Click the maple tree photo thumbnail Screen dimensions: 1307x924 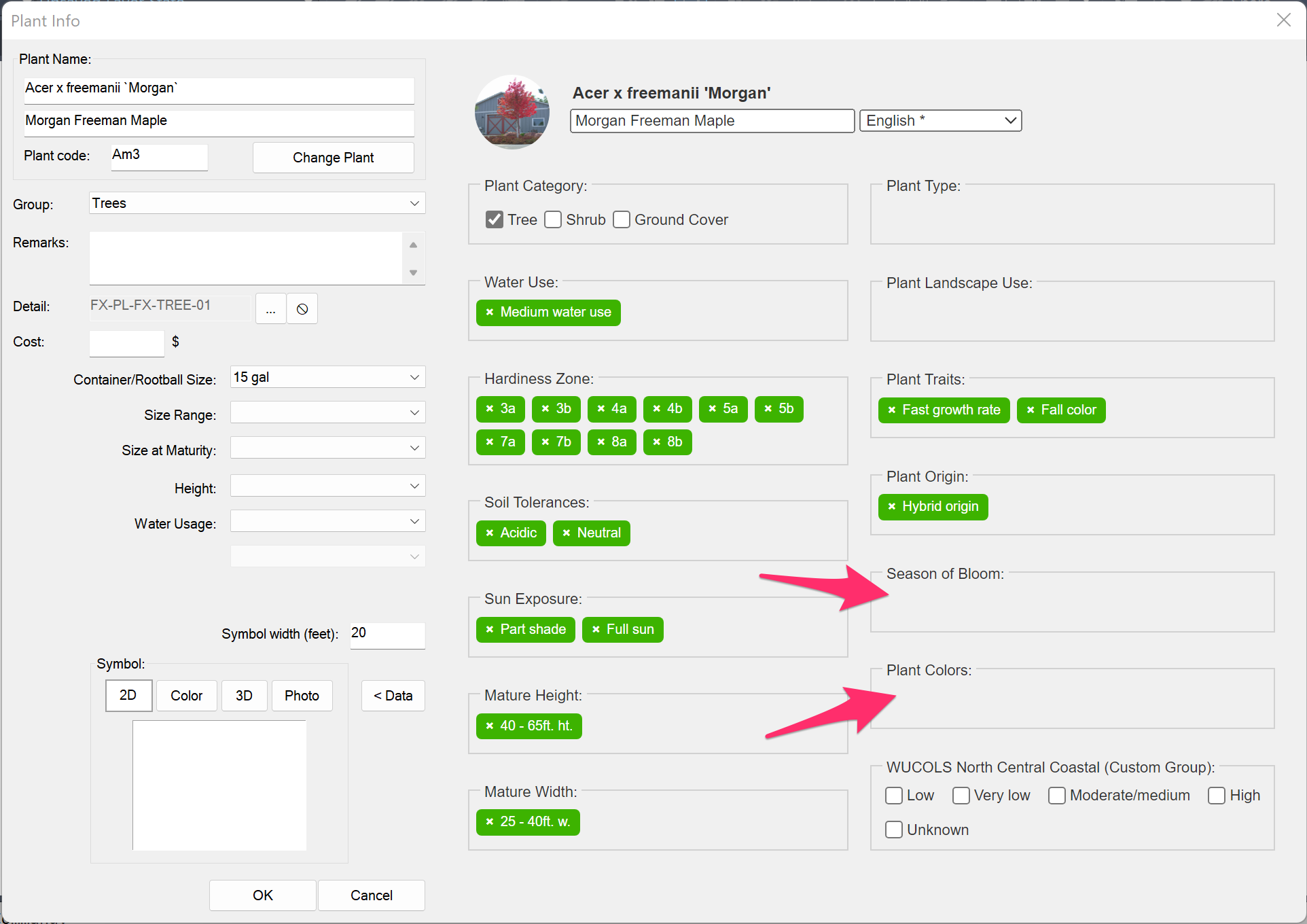pos(512,112)
